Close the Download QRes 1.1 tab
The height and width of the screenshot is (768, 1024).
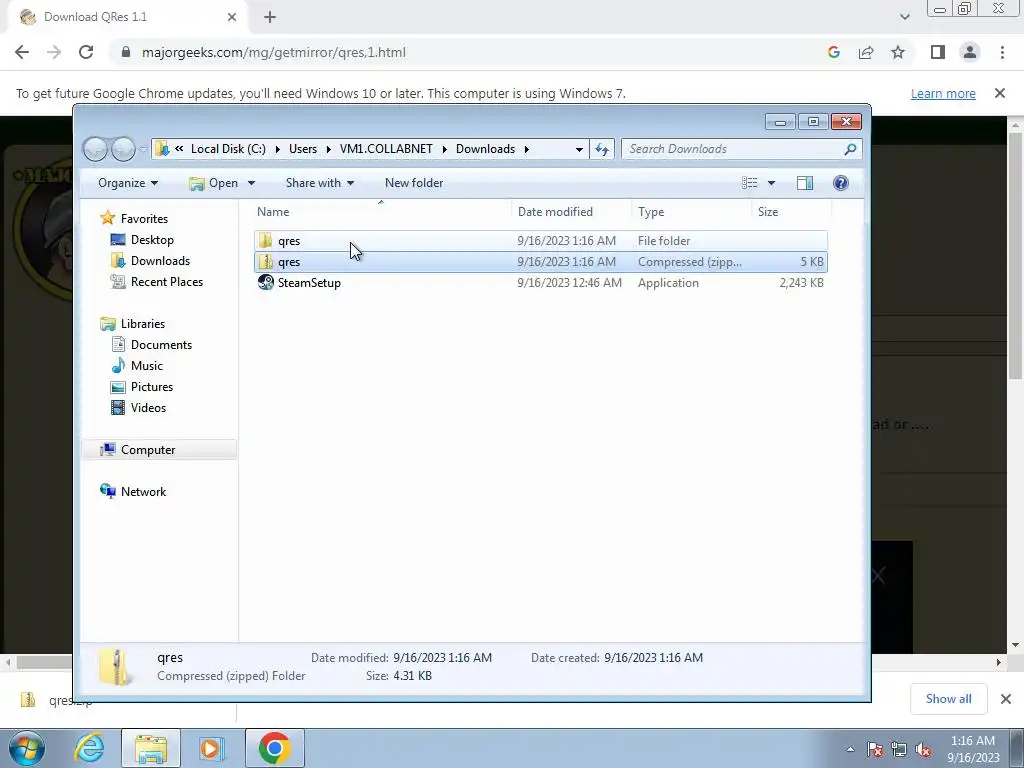pyautogui.click(x=232, y=17)
